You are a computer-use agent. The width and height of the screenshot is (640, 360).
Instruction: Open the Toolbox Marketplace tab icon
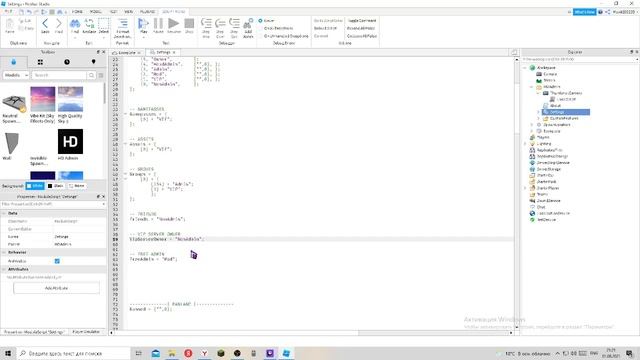[x=14, y=62]
